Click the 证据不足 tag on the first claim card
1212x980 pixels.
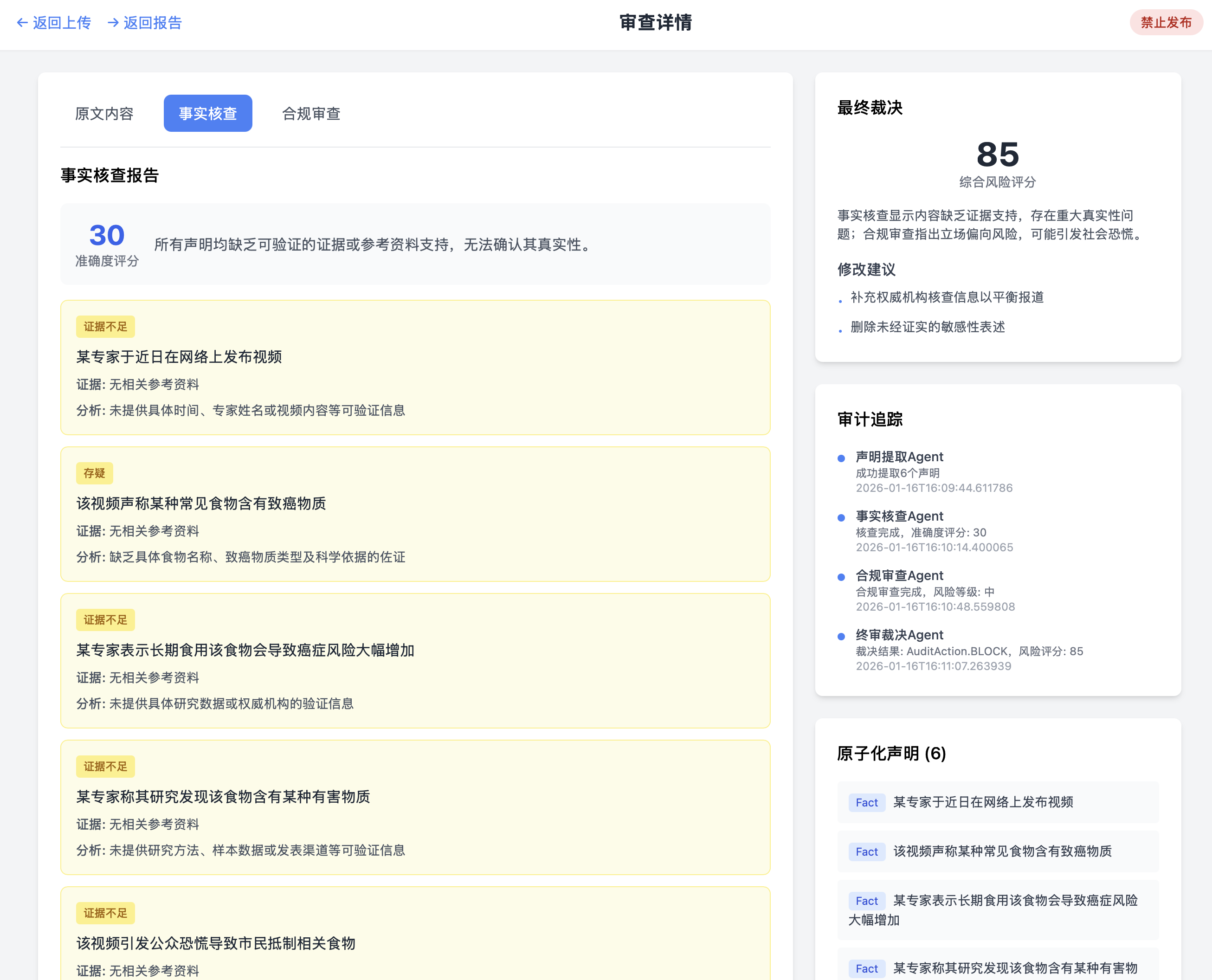tap(106, 327)
